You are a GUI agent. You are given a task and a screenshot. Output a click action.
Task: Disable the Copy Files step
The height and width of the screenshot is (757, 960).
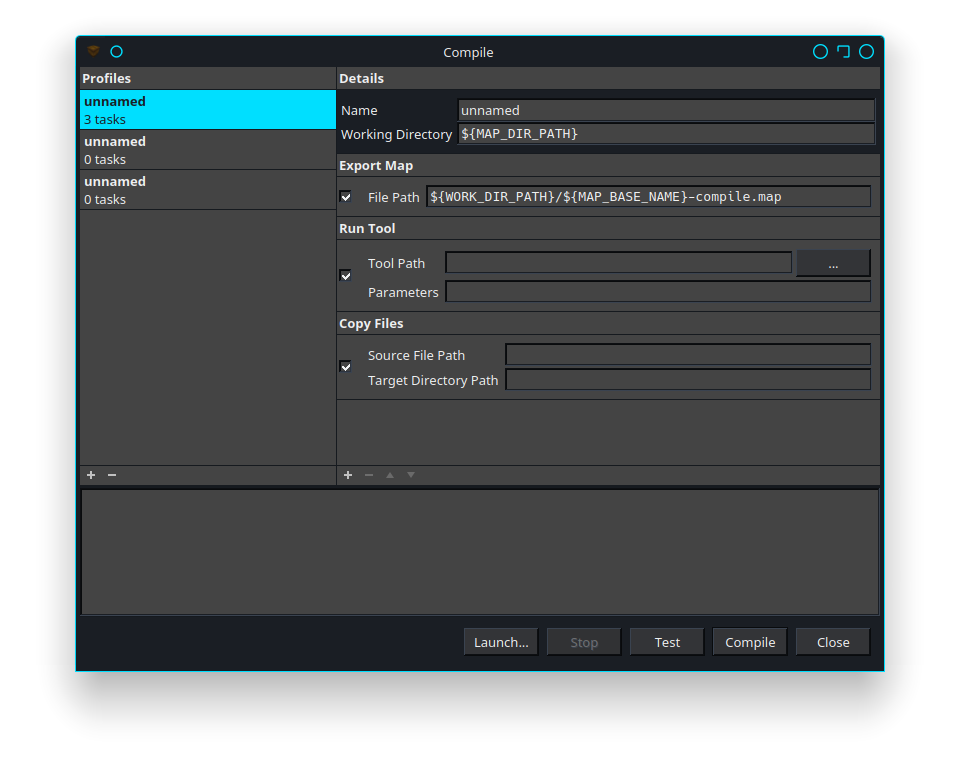coord(345,366)
